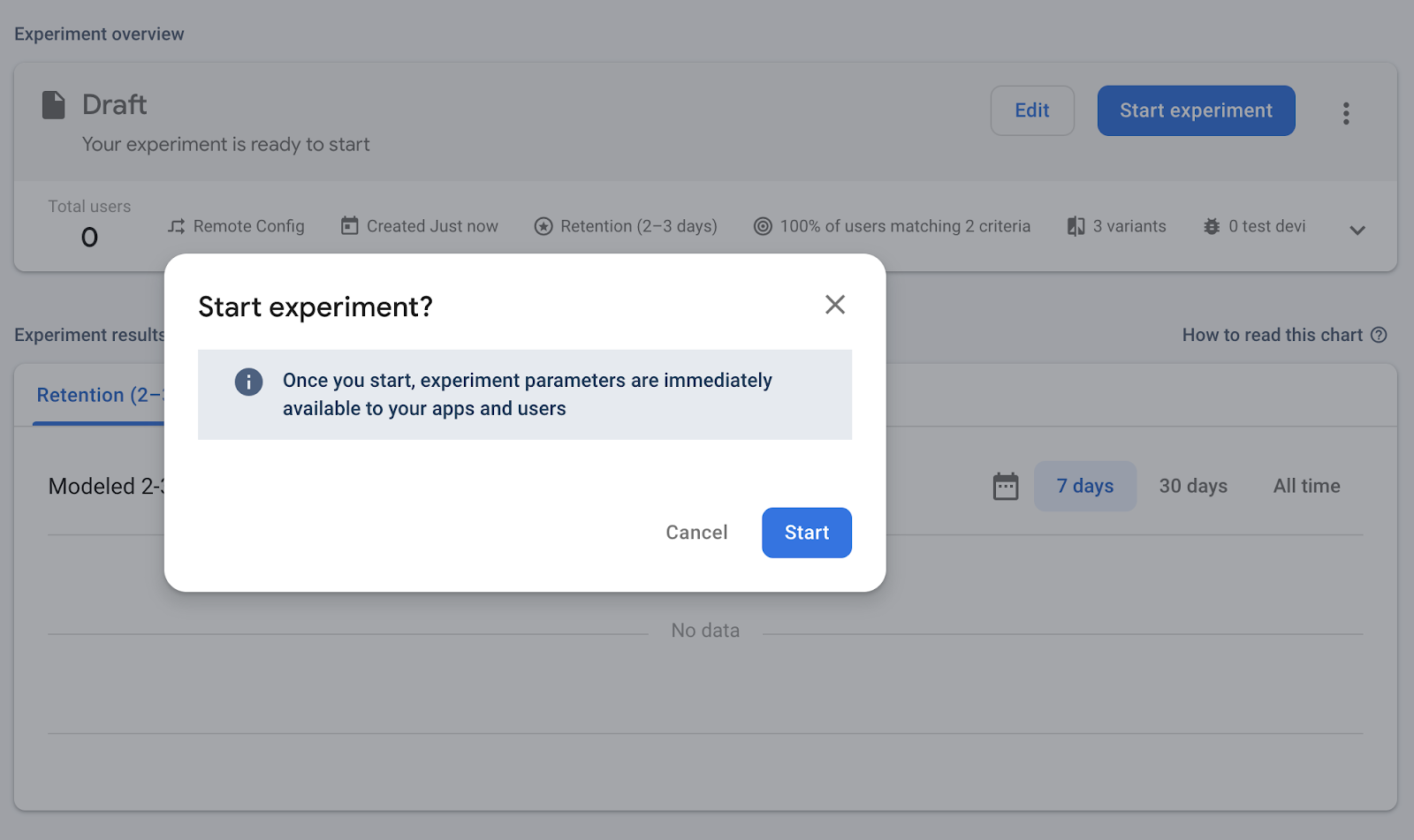Click the 3 variants icon
Viewport: 1414px width, 840px height.
point(1076,226)
